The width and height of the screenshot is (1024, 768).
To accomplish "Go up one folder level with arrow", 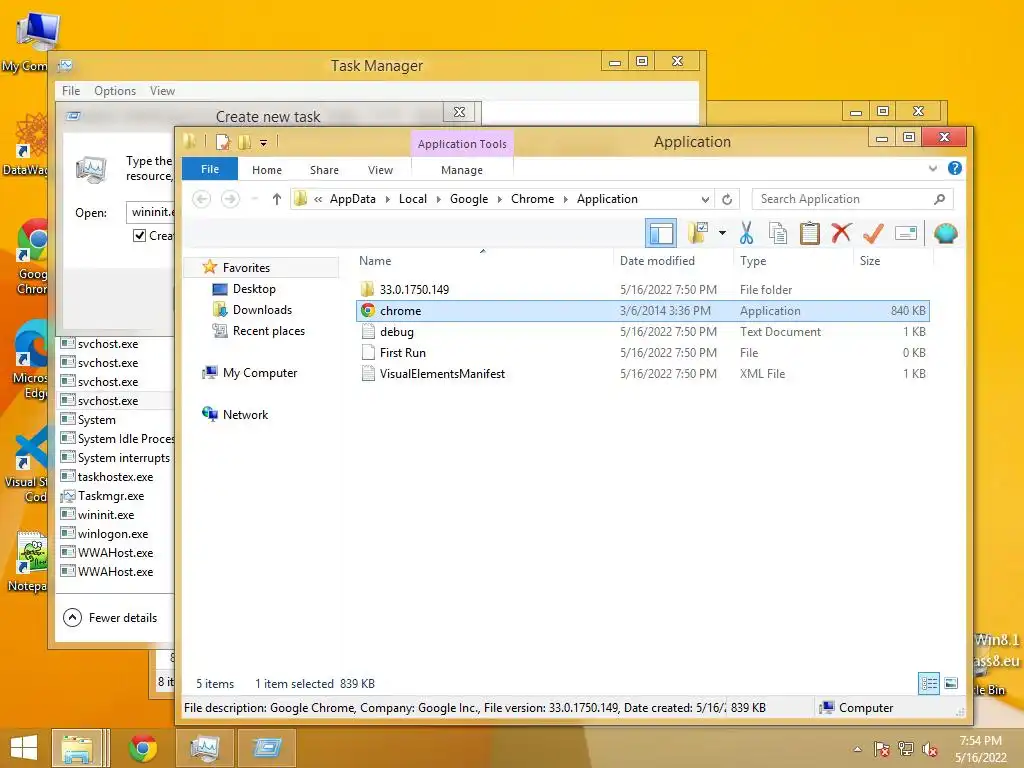I will (x=277, y=199).
